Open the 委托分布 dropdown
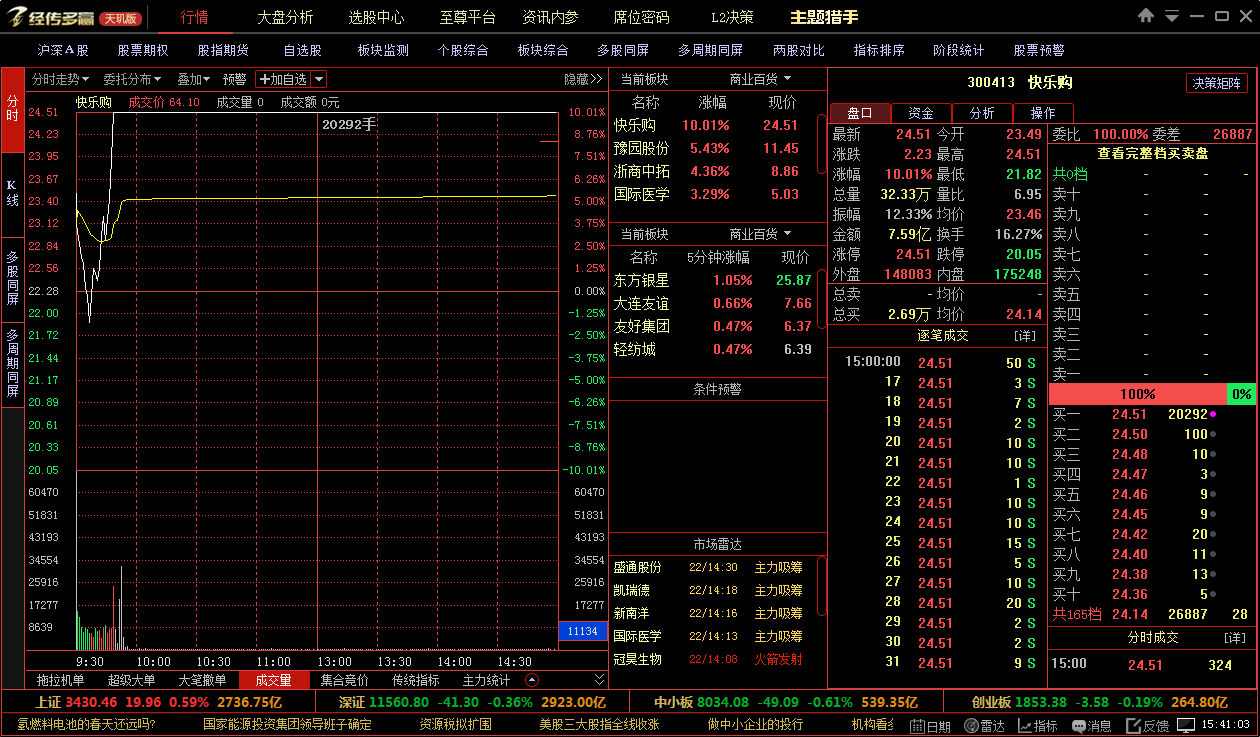The image size is (1260, 737). (132, 79)
